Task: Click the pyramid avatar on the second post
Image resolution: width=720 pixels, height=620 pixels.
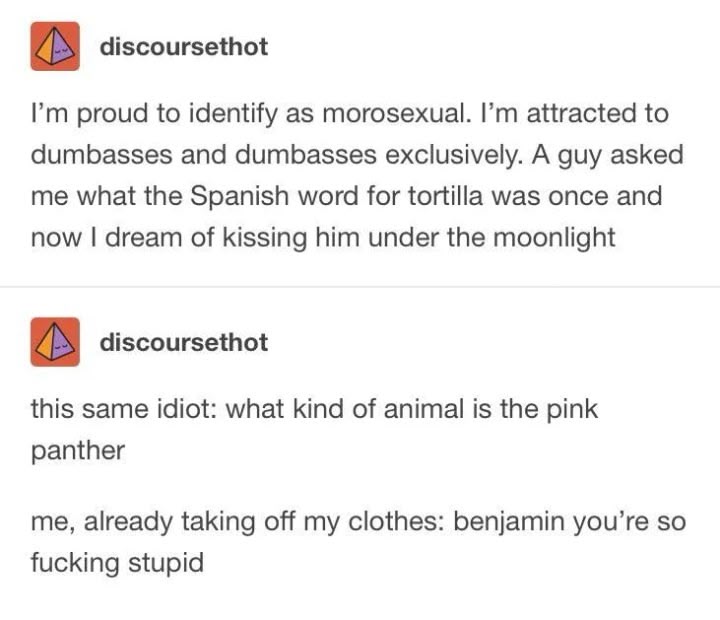Action: (55, 342)
